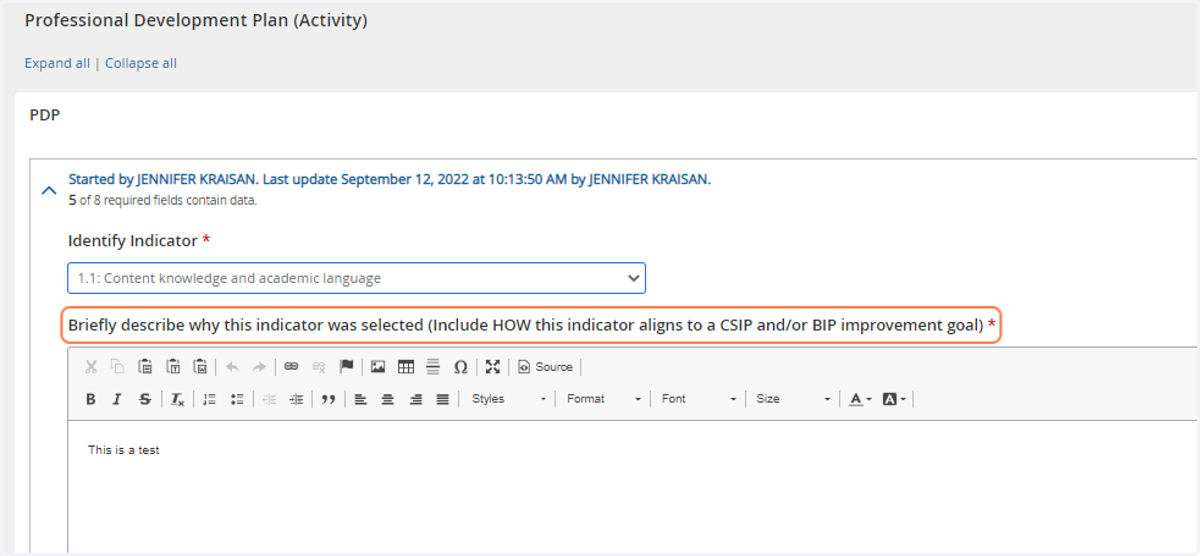Open the special character Omega icon

[461, 367]
